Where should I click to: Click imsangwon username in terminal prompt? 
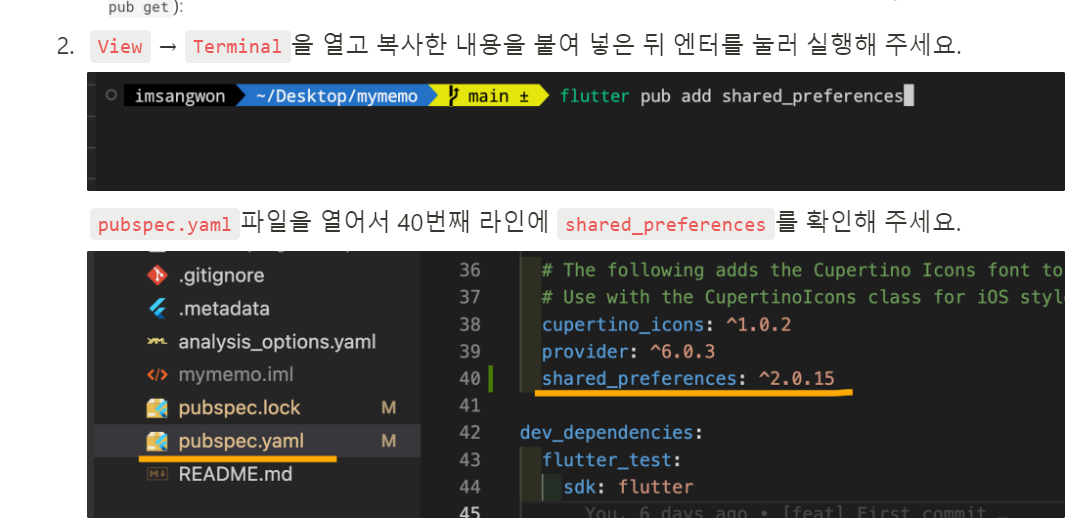[x=180, y=96]
